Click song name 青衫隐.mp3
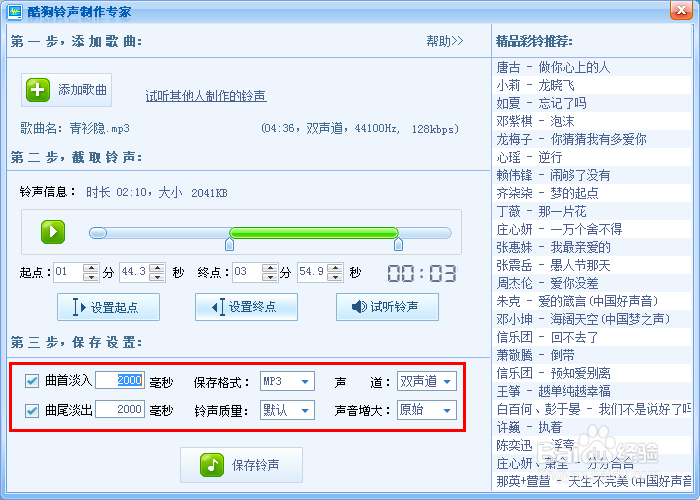This screenshot has width=700, height=500. [100, 129]
